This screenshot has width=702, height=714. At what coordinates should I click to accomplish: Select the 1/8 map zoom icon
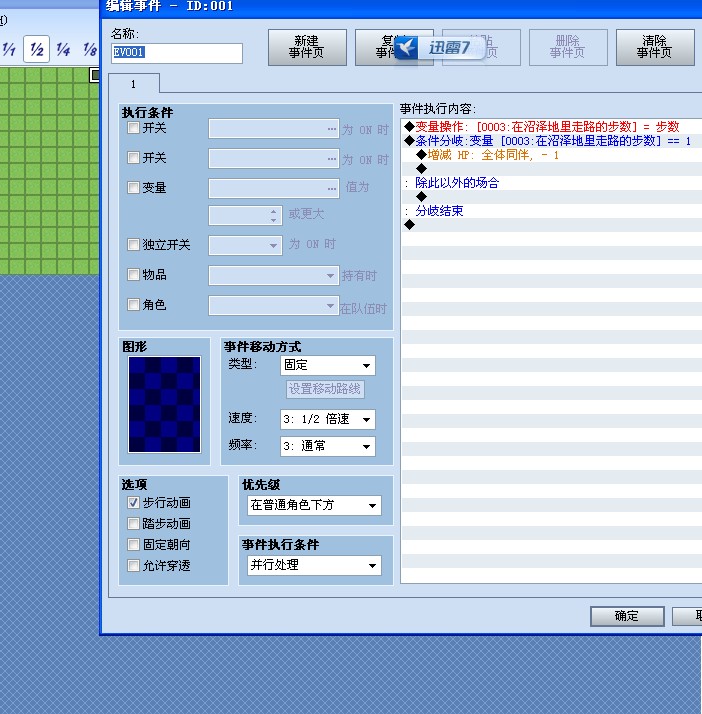coord(90,49)
